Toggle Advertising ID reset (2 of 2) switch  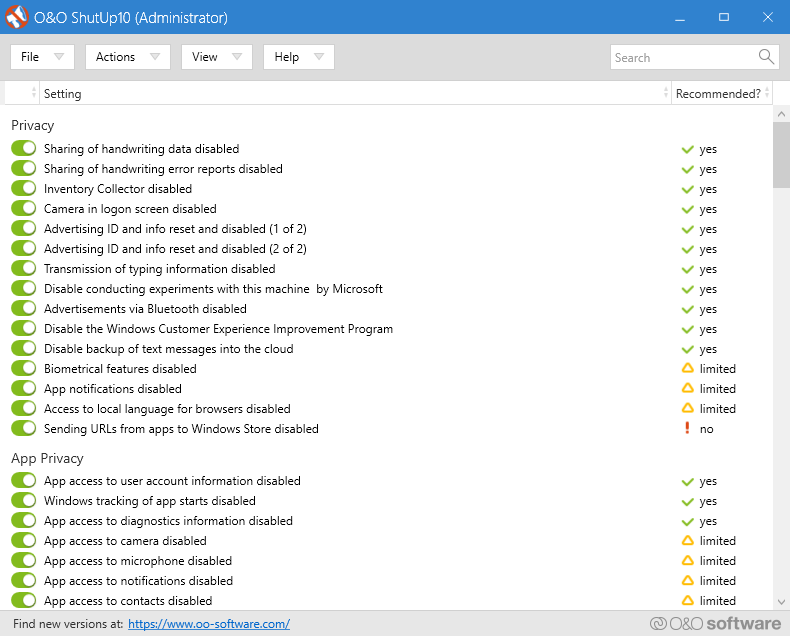click(23, 248)
